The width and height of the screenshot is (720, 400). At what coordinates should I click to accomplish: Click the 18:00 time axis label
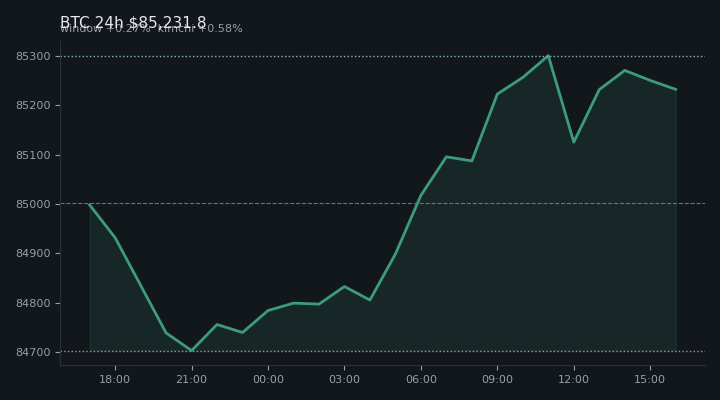(x=115, y=379)
